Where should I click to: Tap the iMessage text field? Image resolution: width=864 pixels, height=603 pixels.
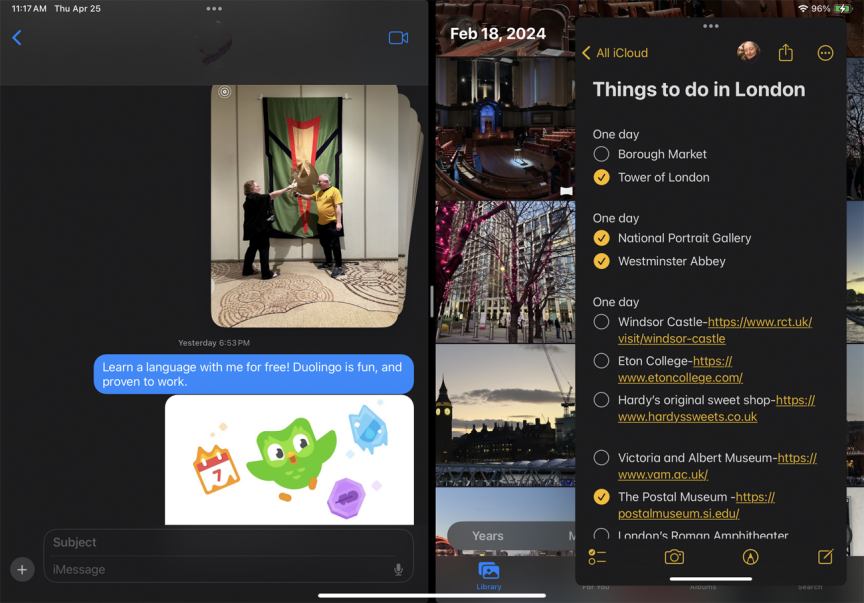tap(220, 569)
